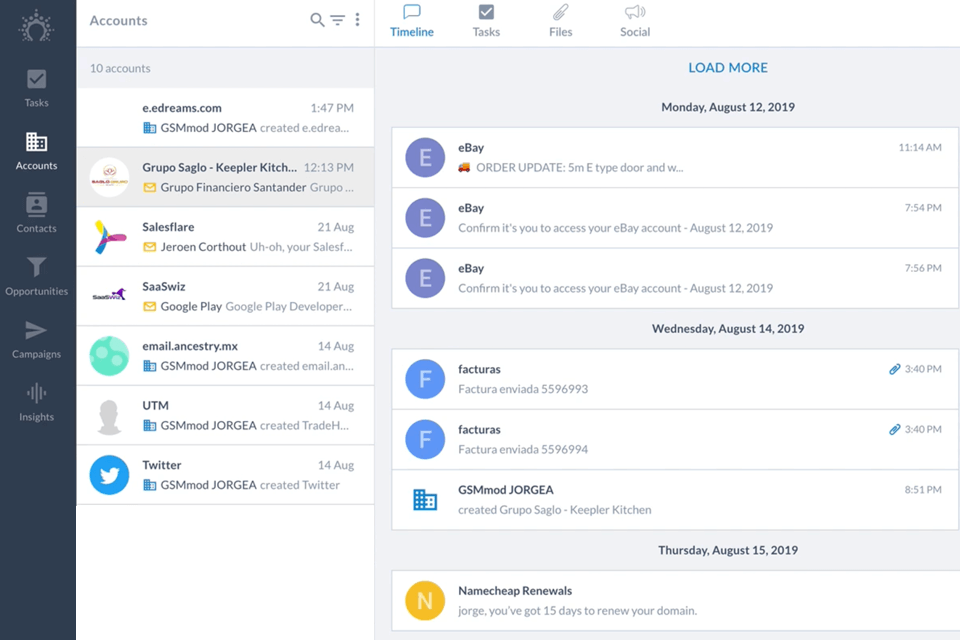Click the Grupo Saglo account logo
960x640 pixels.
(109, 177)
